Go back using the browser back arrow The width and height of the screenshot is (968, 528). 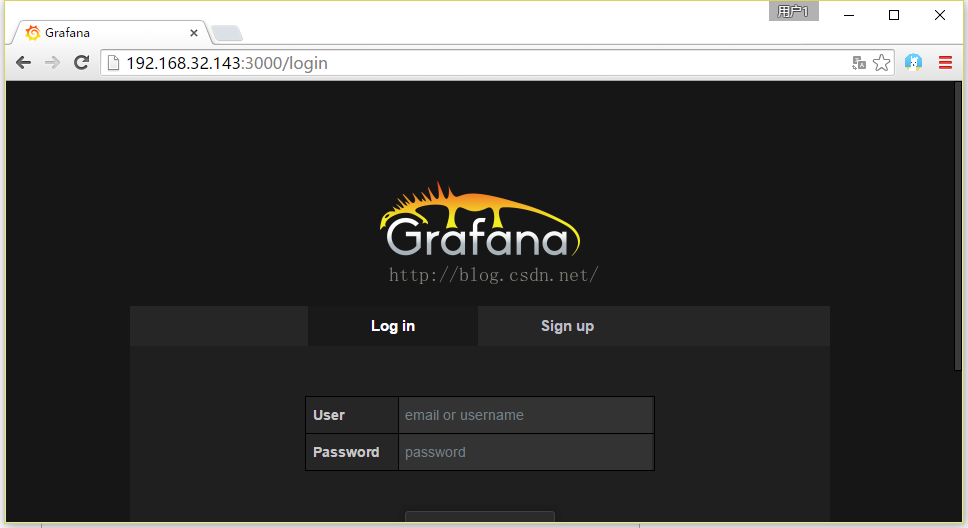[23, 62]
